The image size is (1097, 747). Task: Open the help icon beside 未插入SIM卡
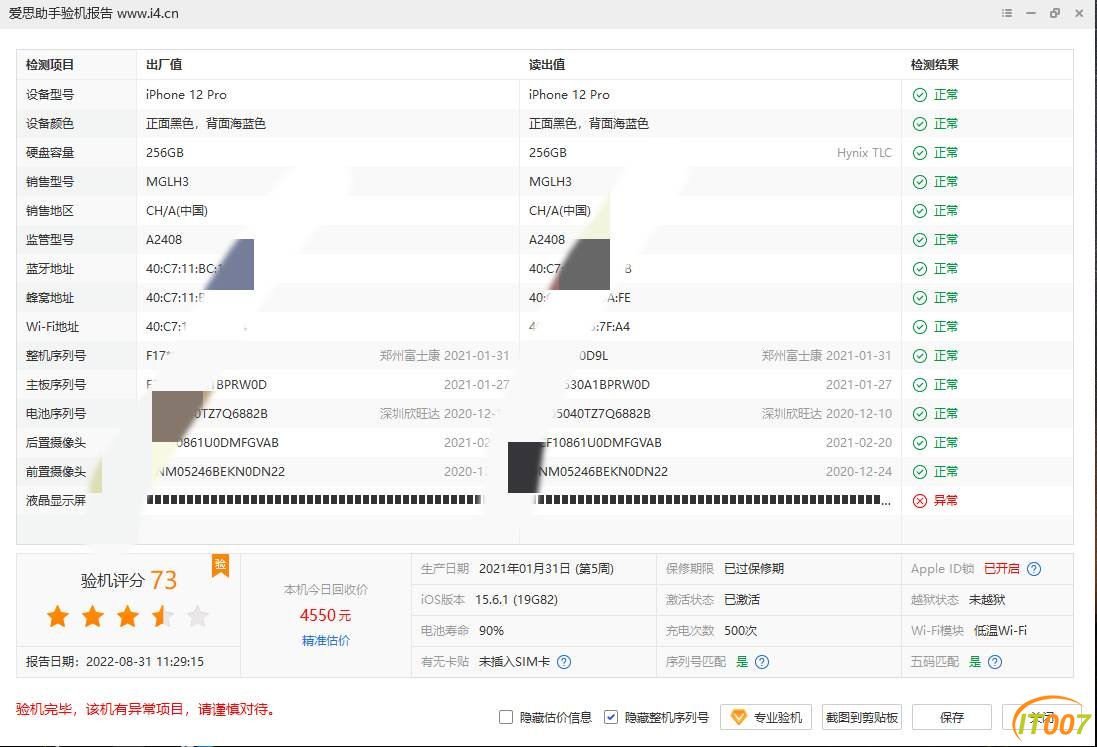pos(564,662)
